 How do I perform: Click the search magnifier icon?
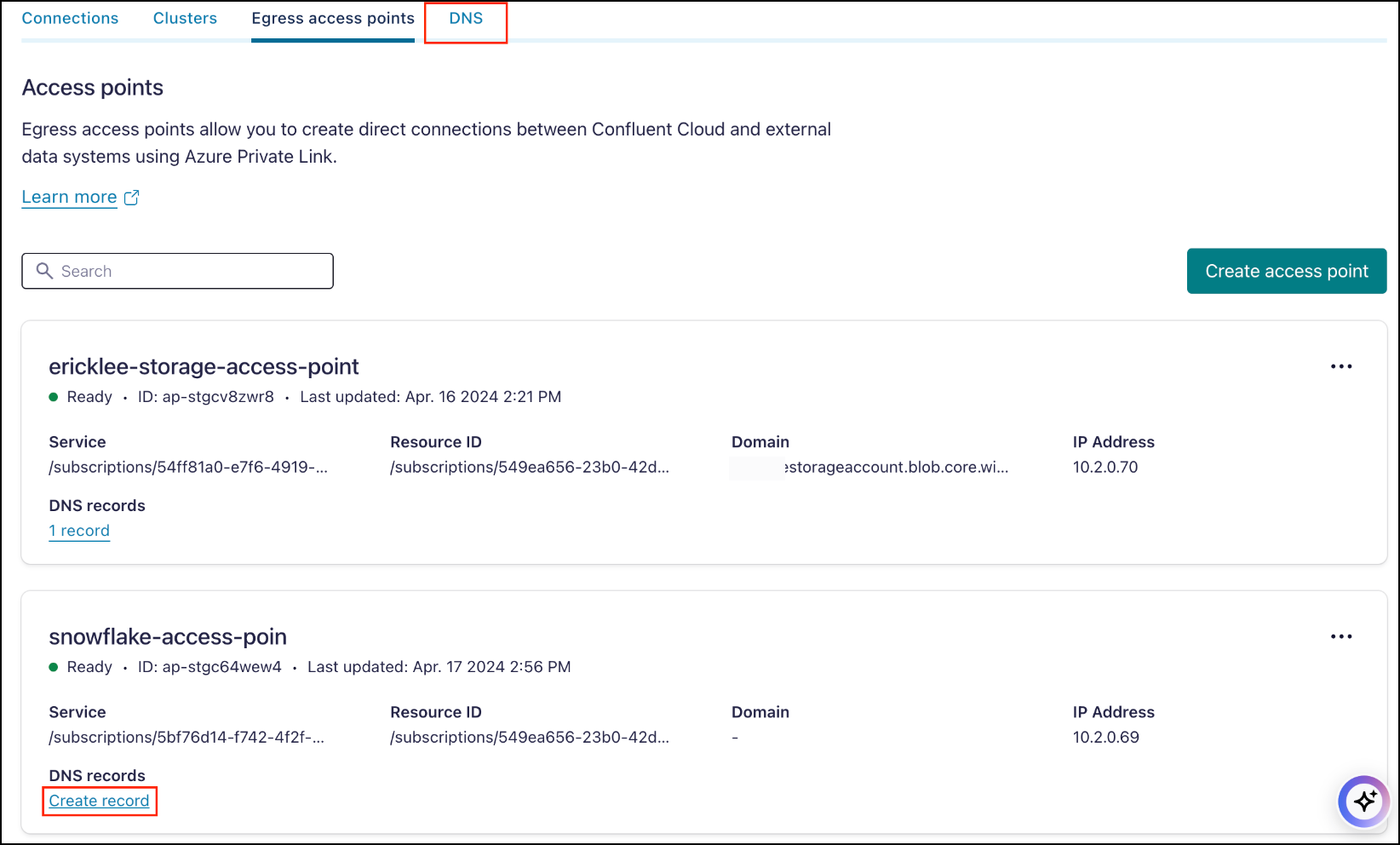tap(45, 271)
